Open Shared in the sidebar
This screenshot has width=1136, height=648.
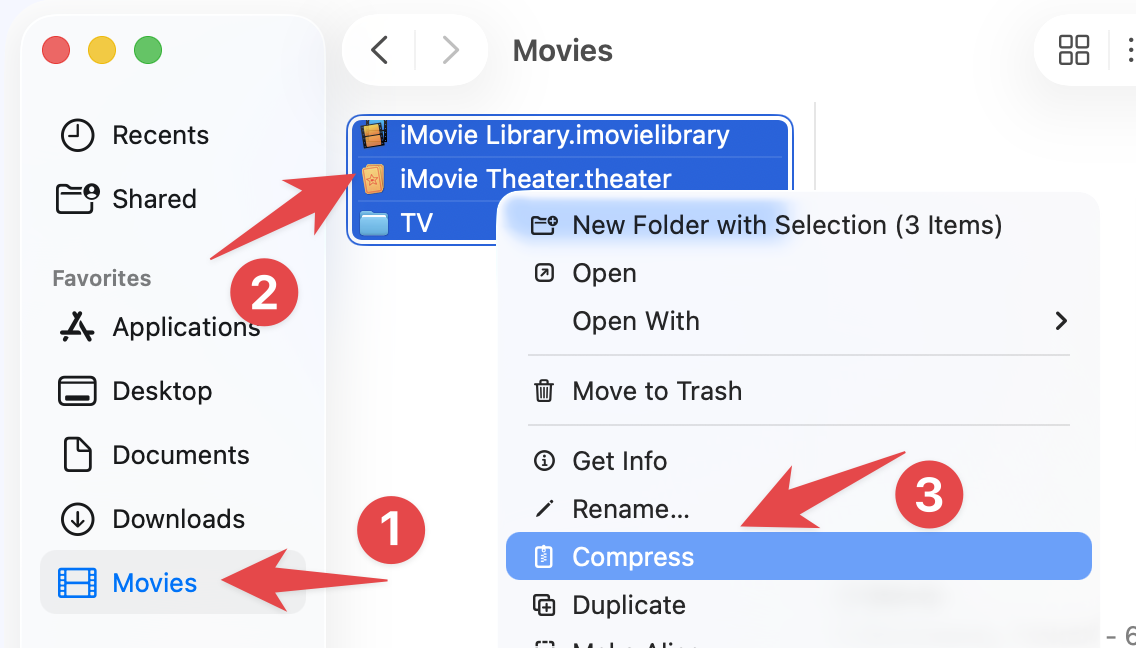coord(154,199)
